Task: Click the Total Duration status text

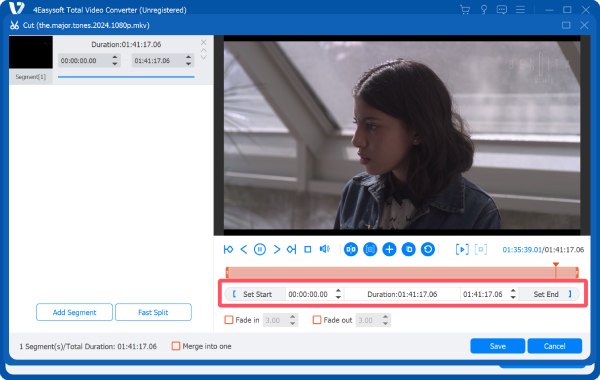Action: [x=88, y=346]
